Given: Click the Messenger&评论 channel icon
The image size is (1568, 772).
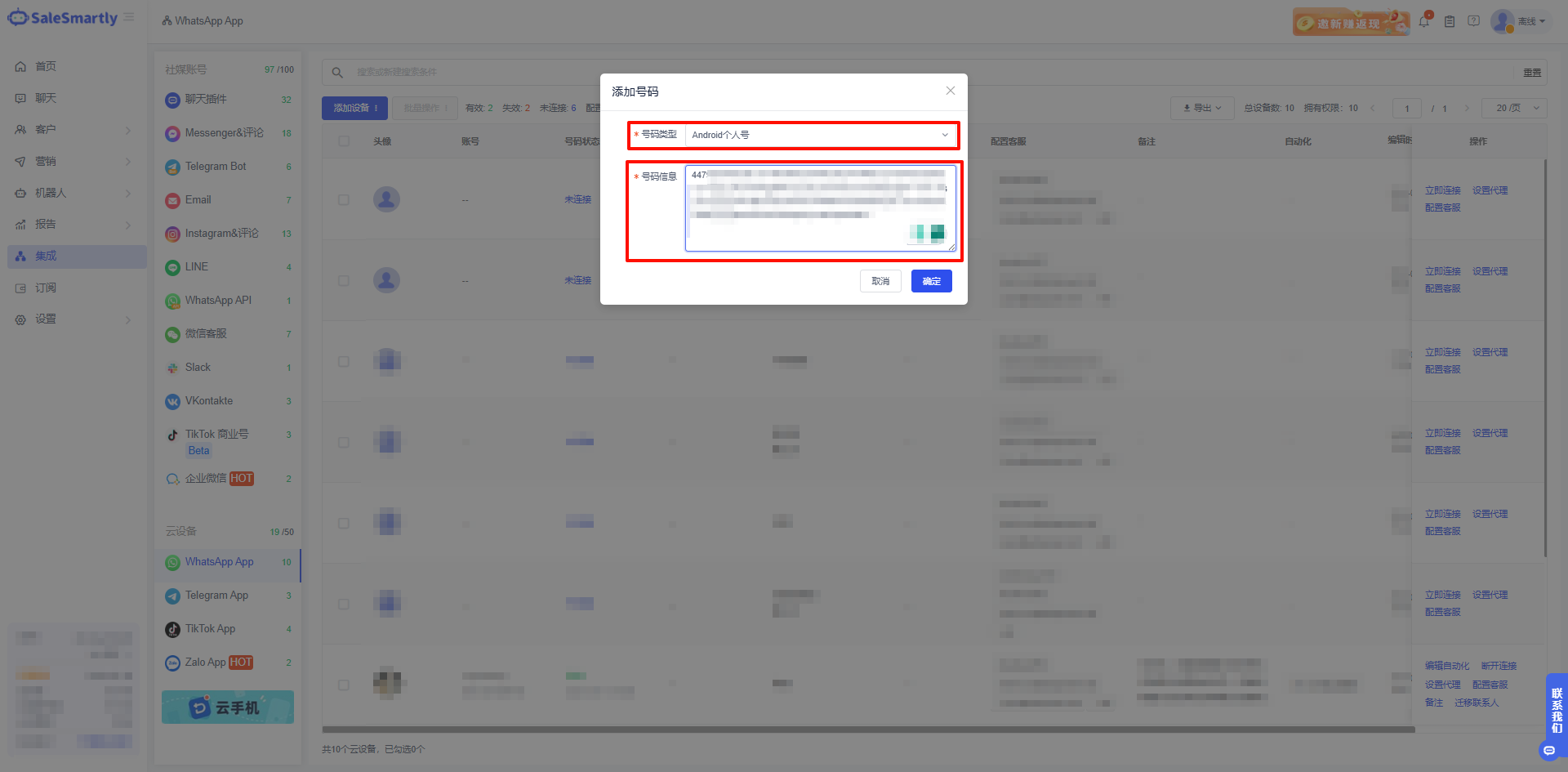Looking at the screenshot, I should (172, 133).
